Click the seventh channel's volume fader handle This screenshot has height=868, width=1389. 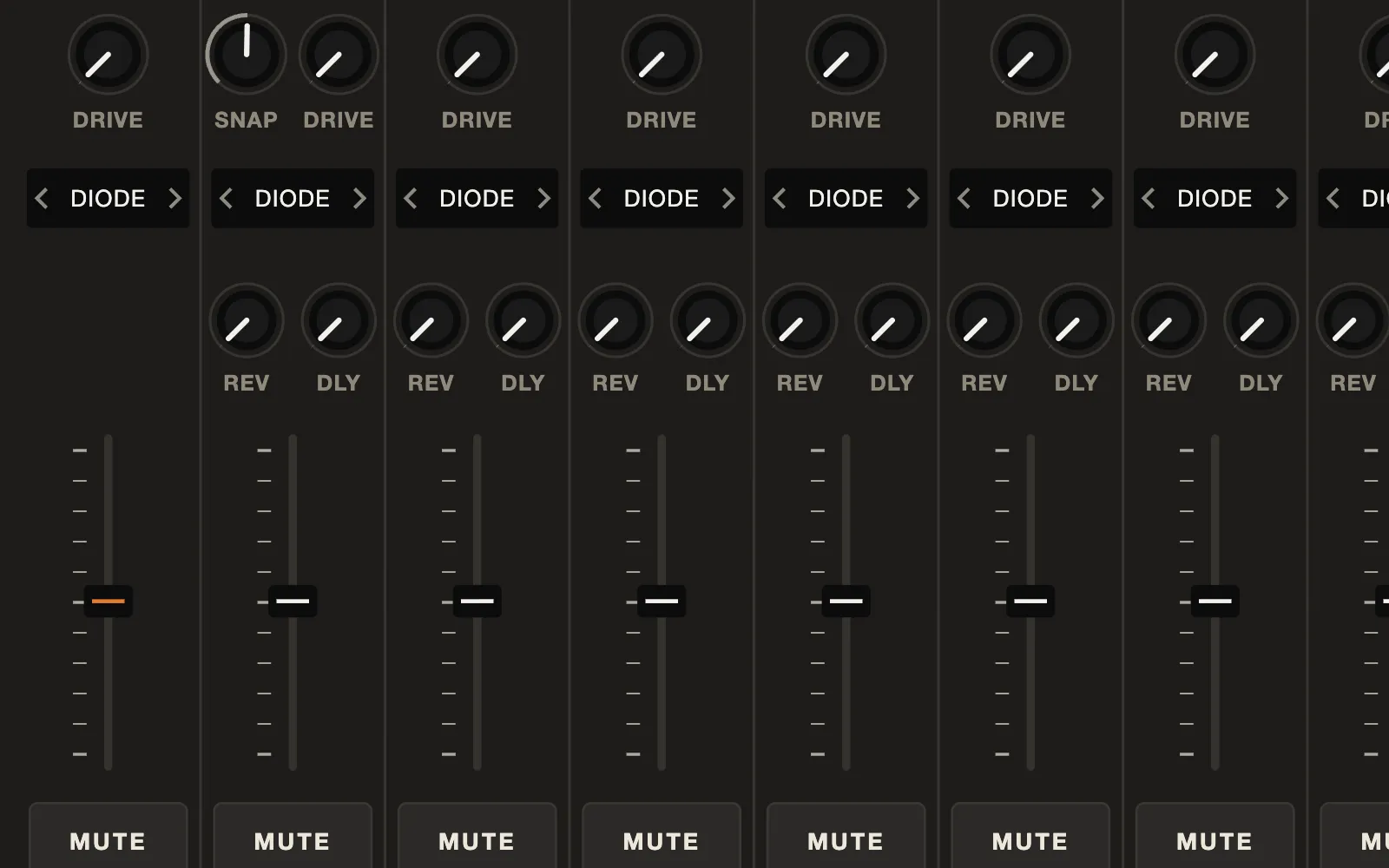[x=1215, y=601]
